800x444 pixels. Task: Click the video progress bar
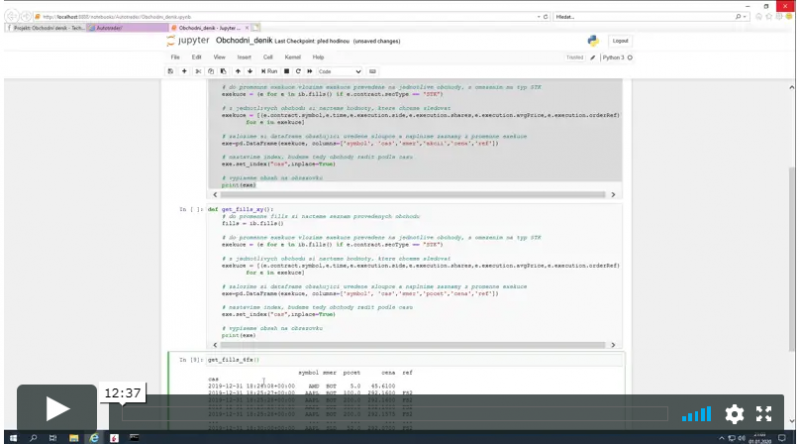394,414
